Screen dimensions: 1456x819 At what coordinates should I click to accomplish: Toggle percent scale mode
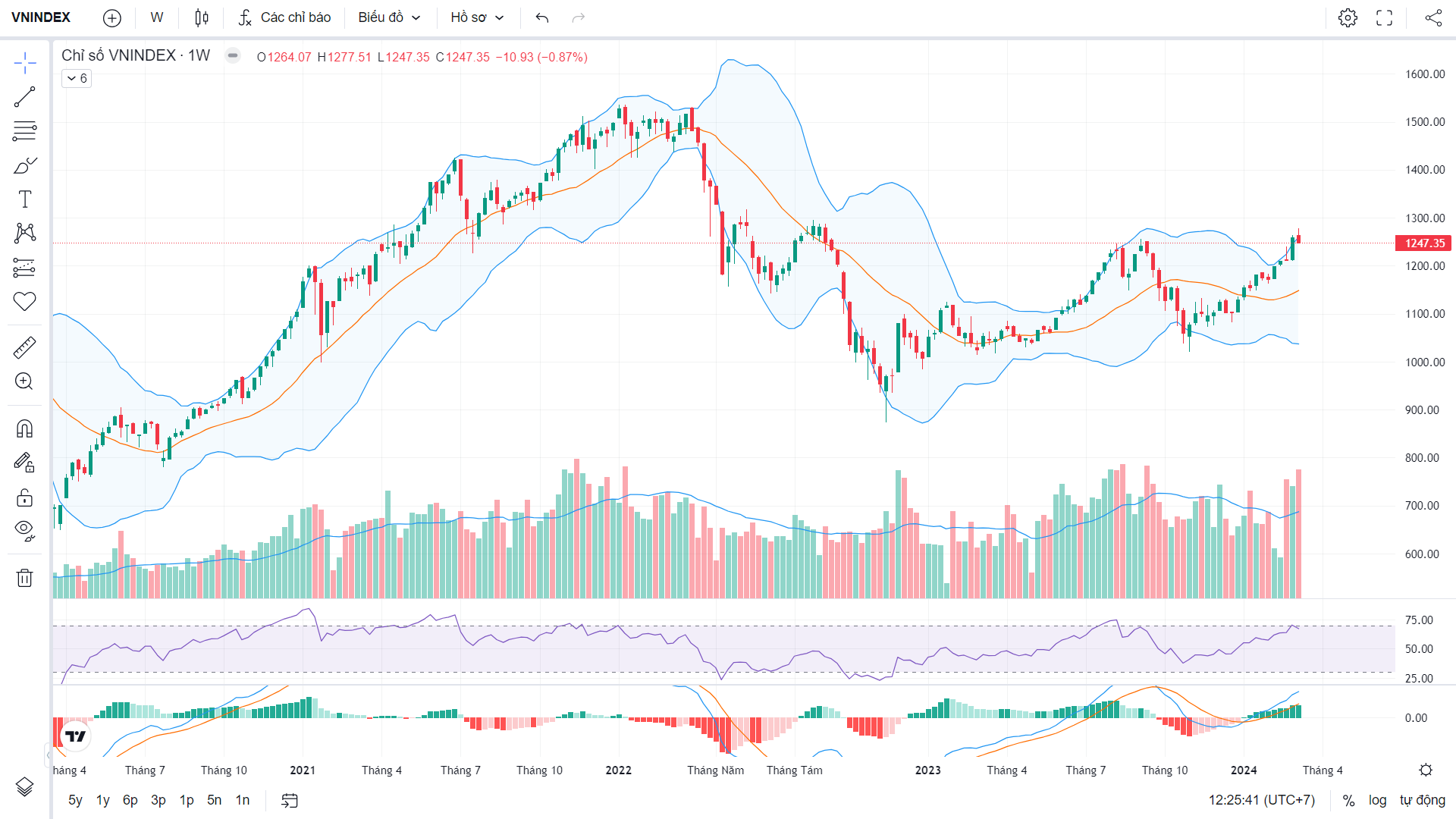(1348, 800)
